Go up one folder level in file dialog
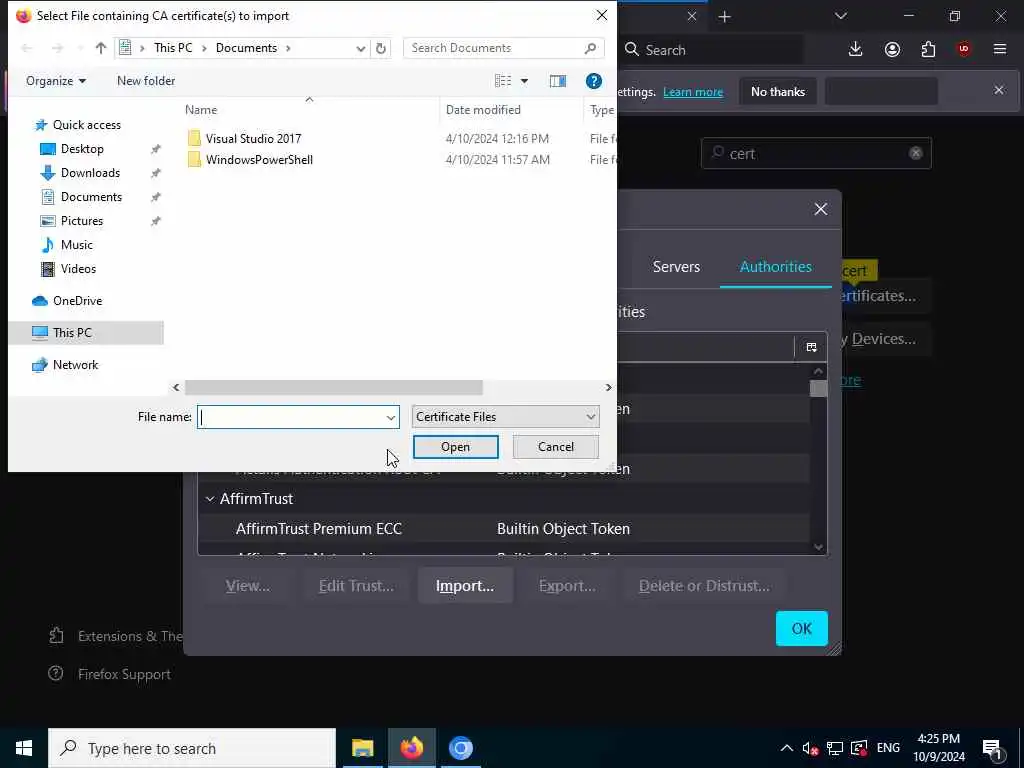1024x768 pixels. tap(101, 48)
